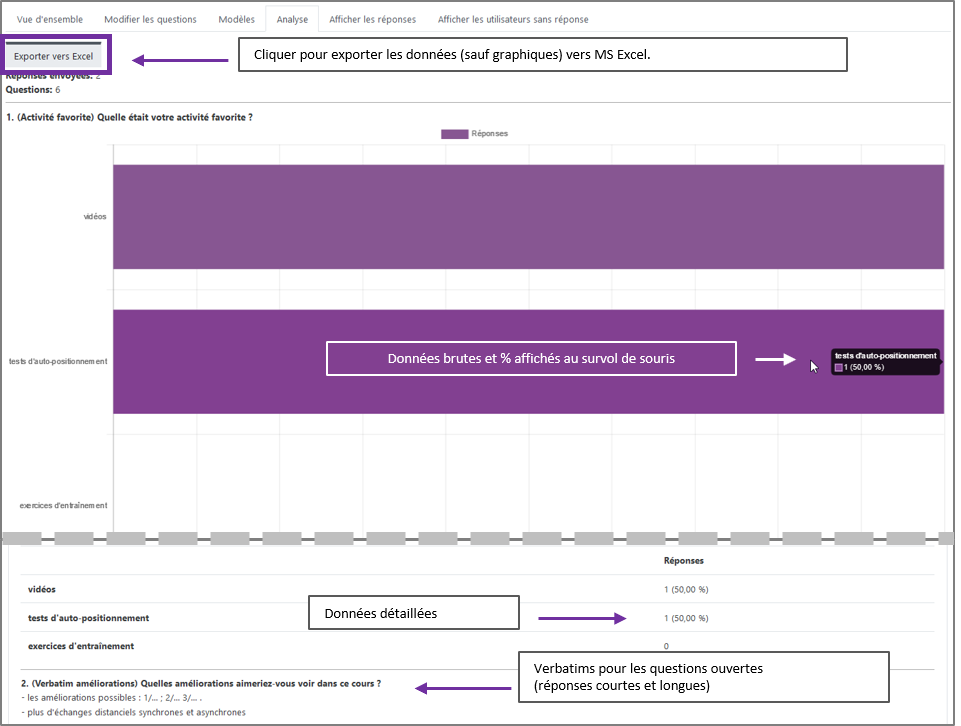Switch to Modifier les questions tab

pyautogui.click(x=150, y=19)
